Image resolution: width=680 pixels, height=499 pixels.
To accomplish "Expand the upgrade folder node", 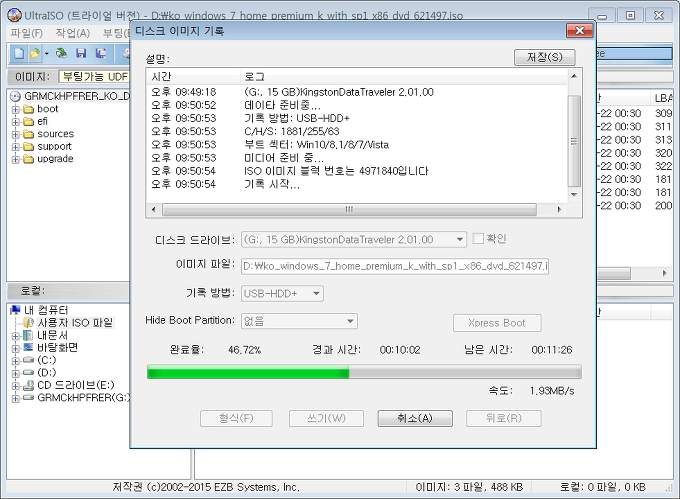I will pyautogui.click(x=16, y=160).
